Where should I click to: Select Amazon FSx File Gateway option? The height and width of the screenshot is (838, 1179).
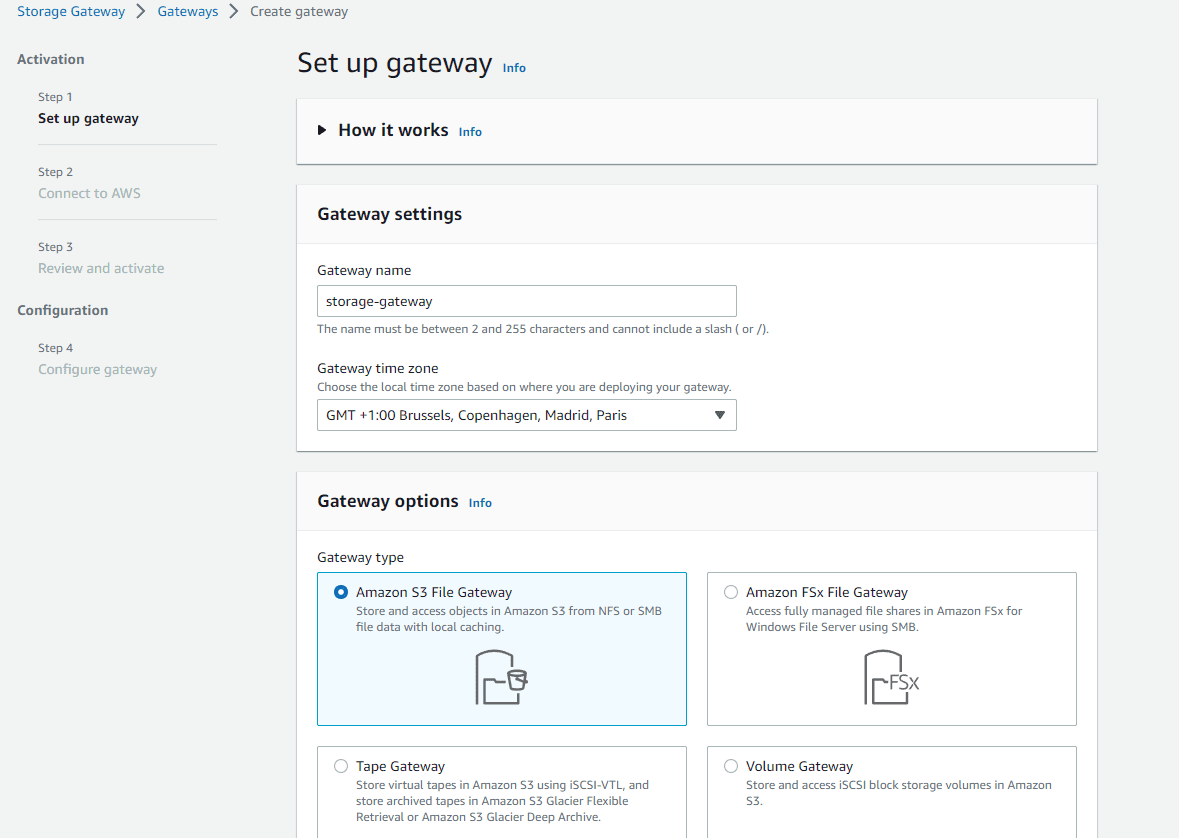pyautogui.click(x=731, y=592)
